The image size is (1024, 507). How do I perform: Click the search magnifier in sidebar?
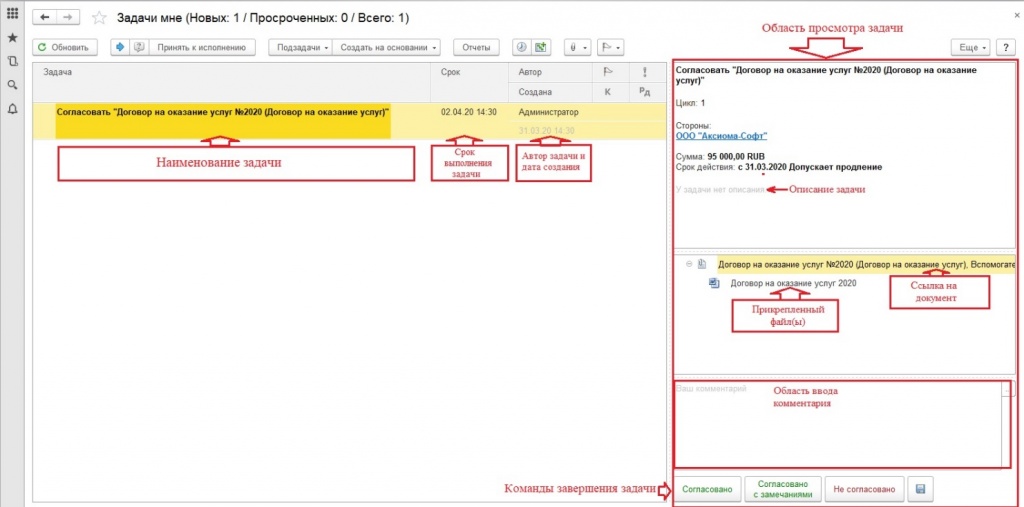pyautogui.click(x=12, y=86)
